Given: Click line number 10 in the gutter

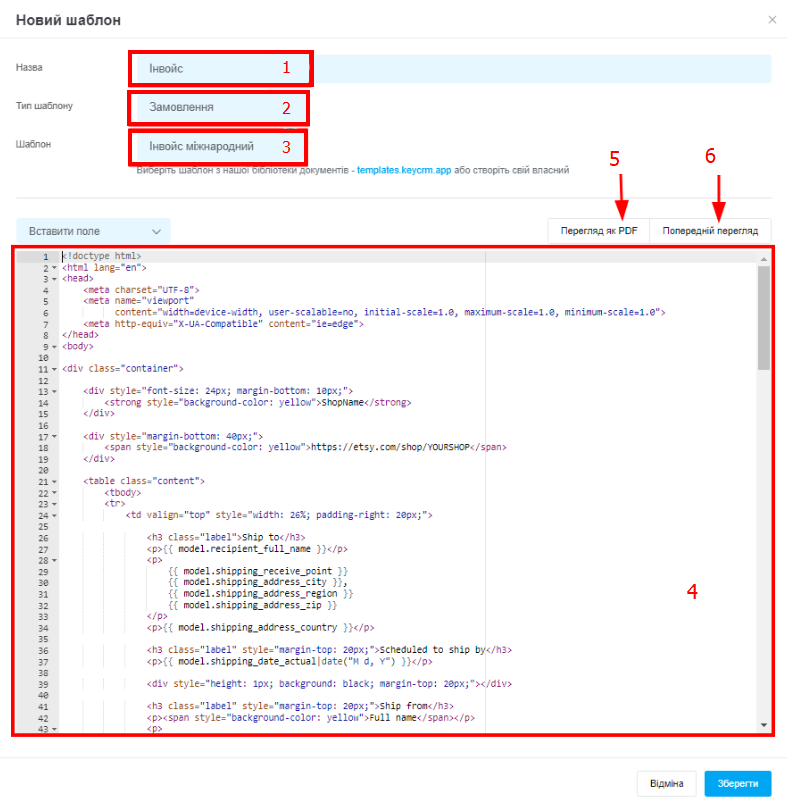Looking at the screenshot, I should [43, 358].
